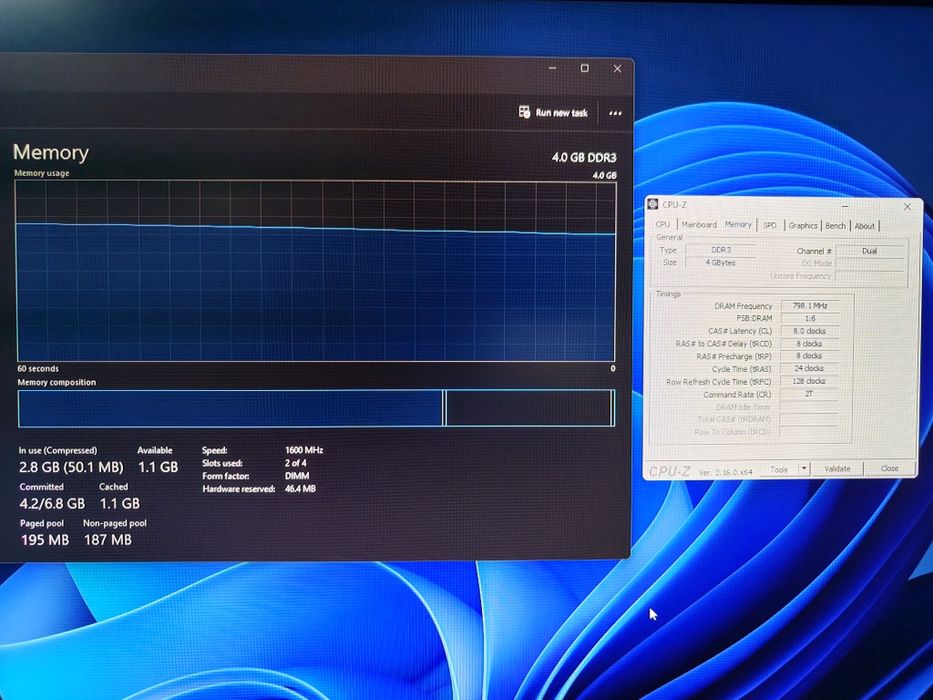Close the Task Manager window

(617, 68)
